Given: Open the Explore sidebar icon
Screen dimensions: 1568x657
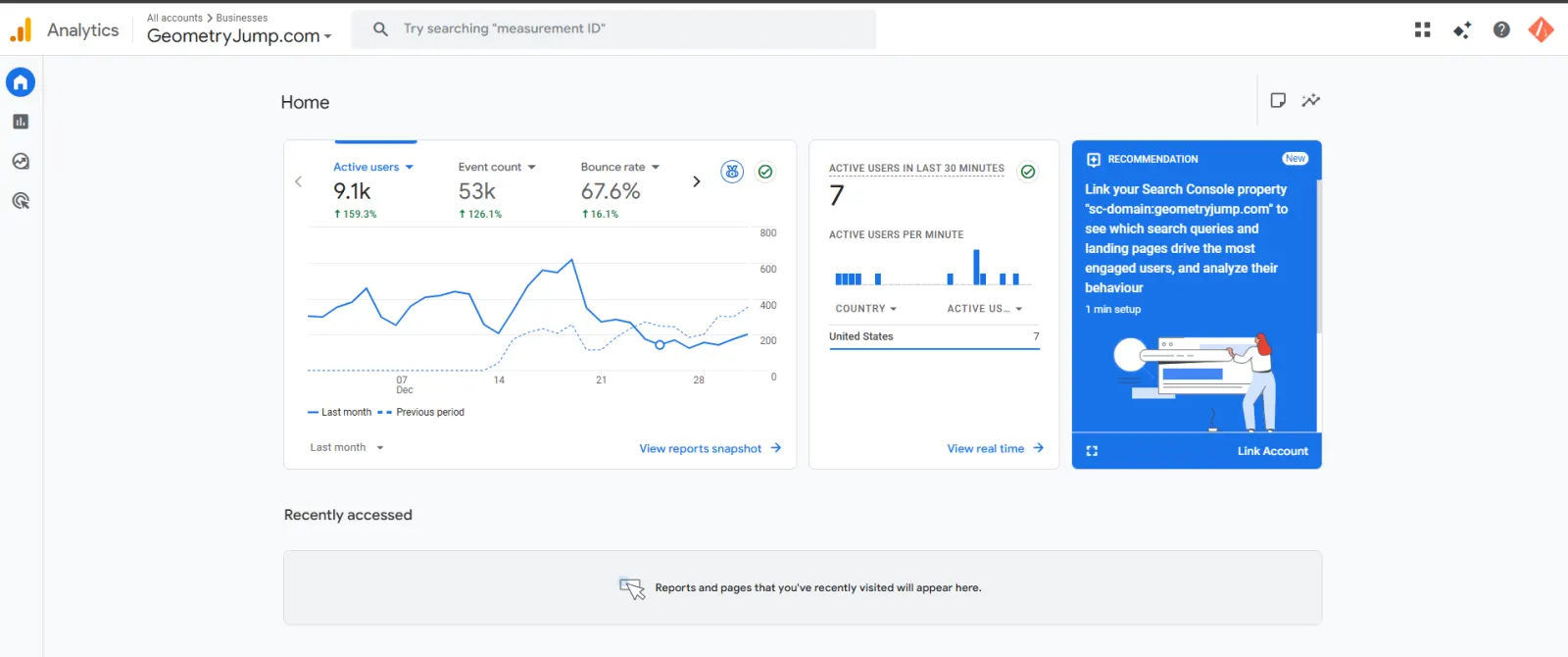Looking at the screenshot, I should pos(21,162).
